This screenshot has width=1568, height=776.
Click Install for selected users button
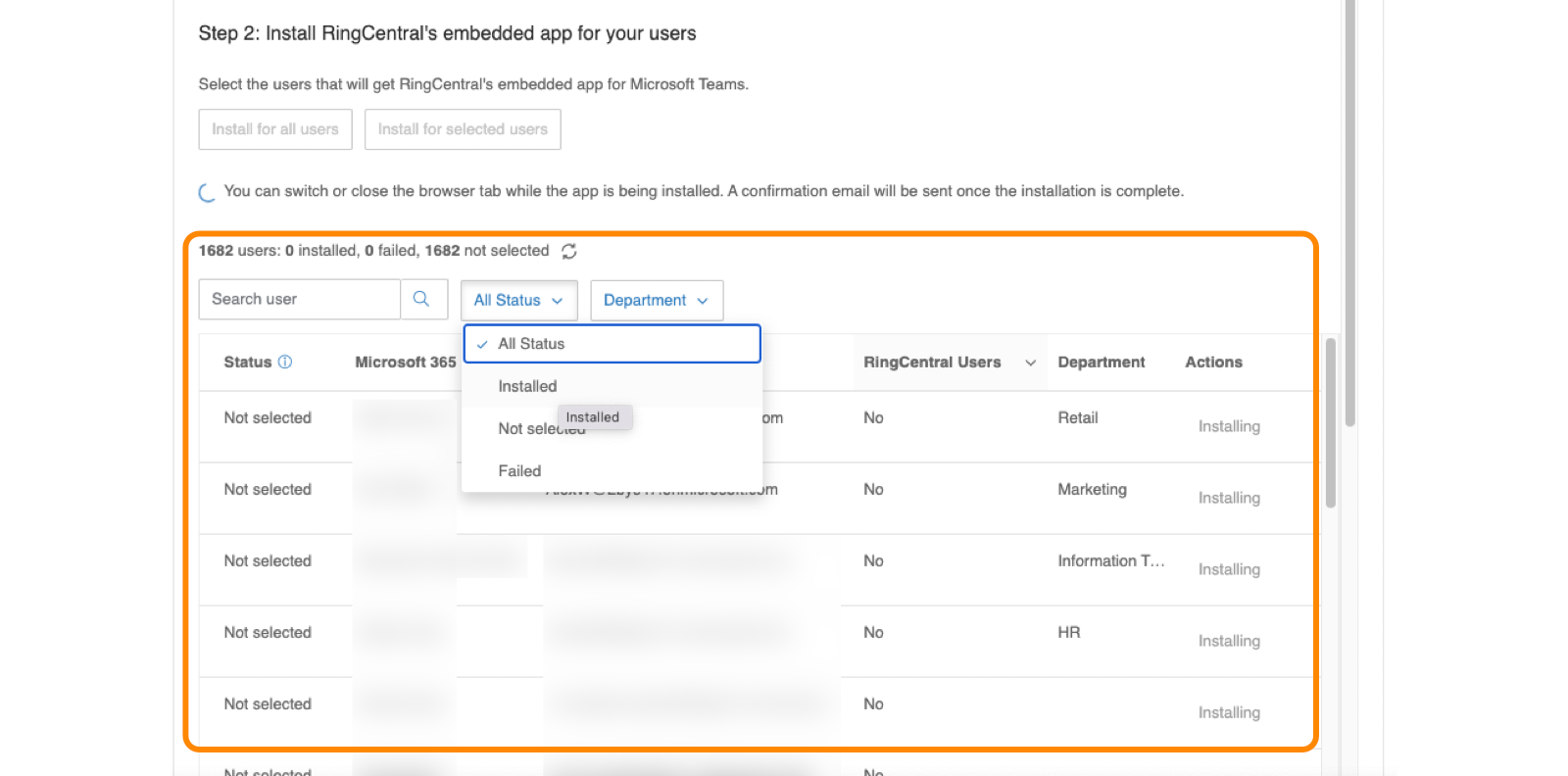pos(463,129)
